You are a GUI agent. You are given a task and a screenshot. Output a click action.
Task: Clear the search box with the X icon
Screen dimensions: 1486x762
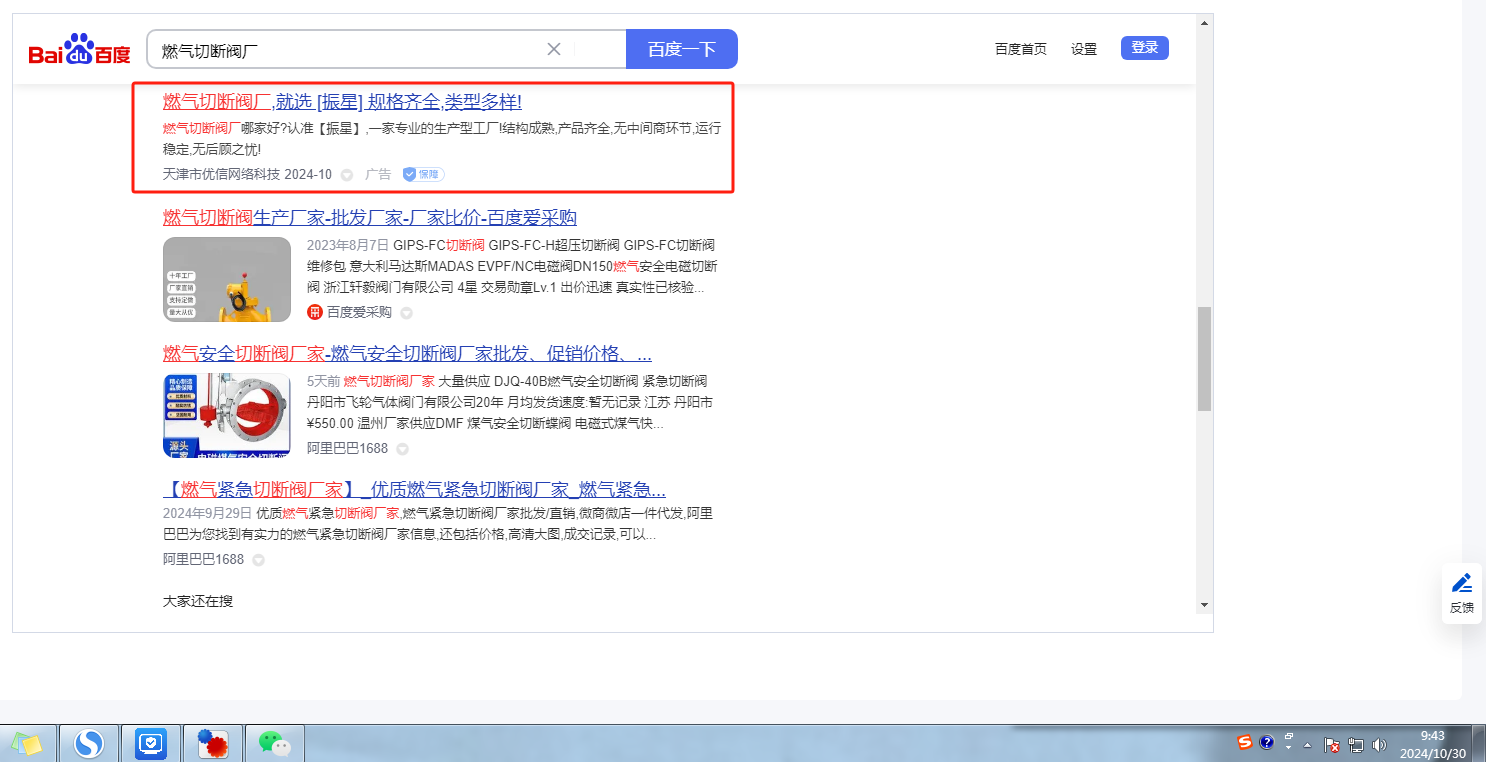[x=554, y=49]
